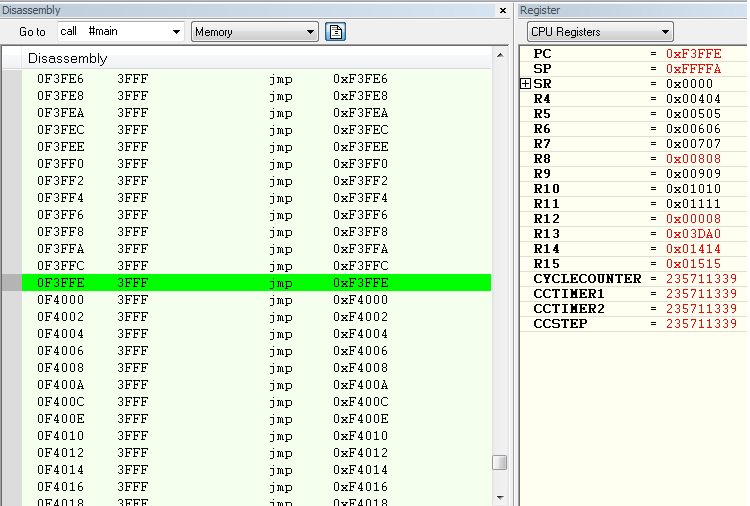
Task: Select disassembly row 0F4008
Action: pos(256,368)
